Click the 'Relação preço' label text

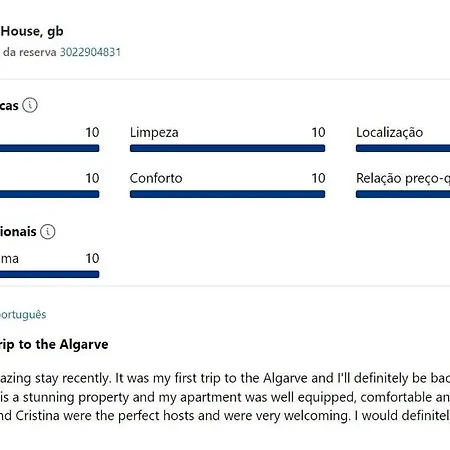pyautogui.click(x=403, y=178)
